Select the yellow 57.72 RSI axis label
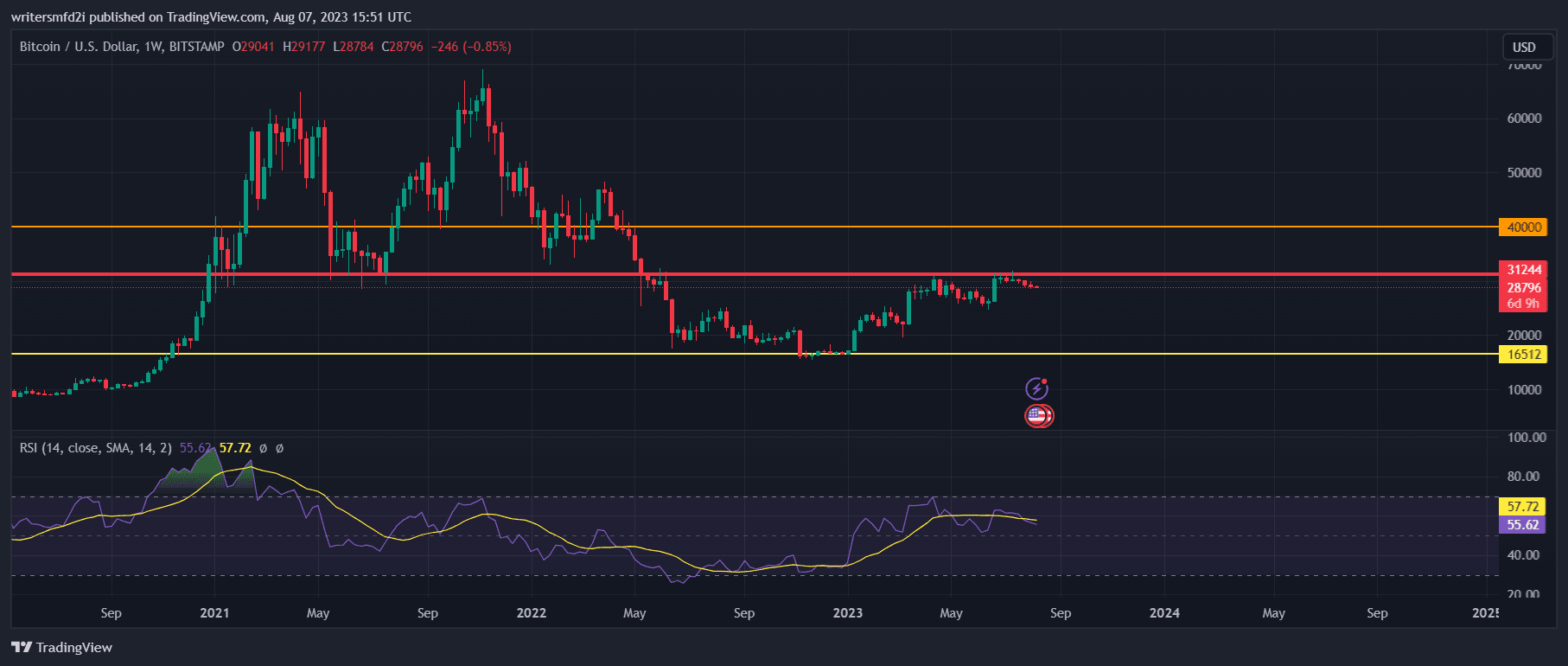Viewport: 1568px width, 666px height. tap(1522, 506)
